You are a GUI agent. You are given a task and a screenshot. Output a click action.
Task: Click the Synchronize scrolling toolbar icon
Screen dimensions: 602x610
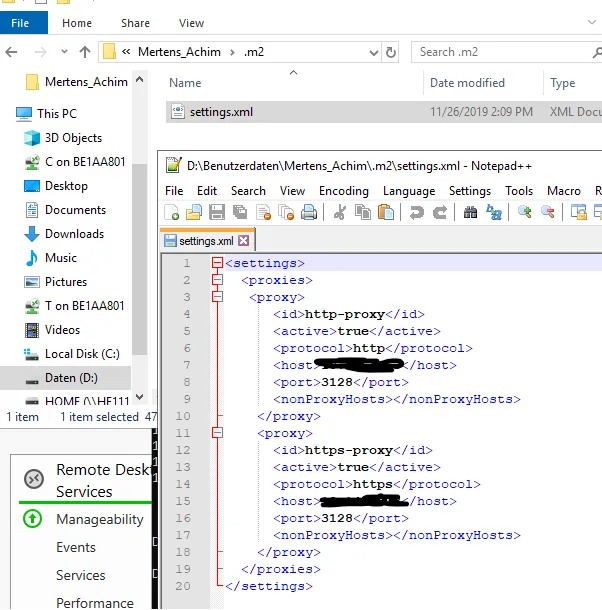[x=579, y=212]
